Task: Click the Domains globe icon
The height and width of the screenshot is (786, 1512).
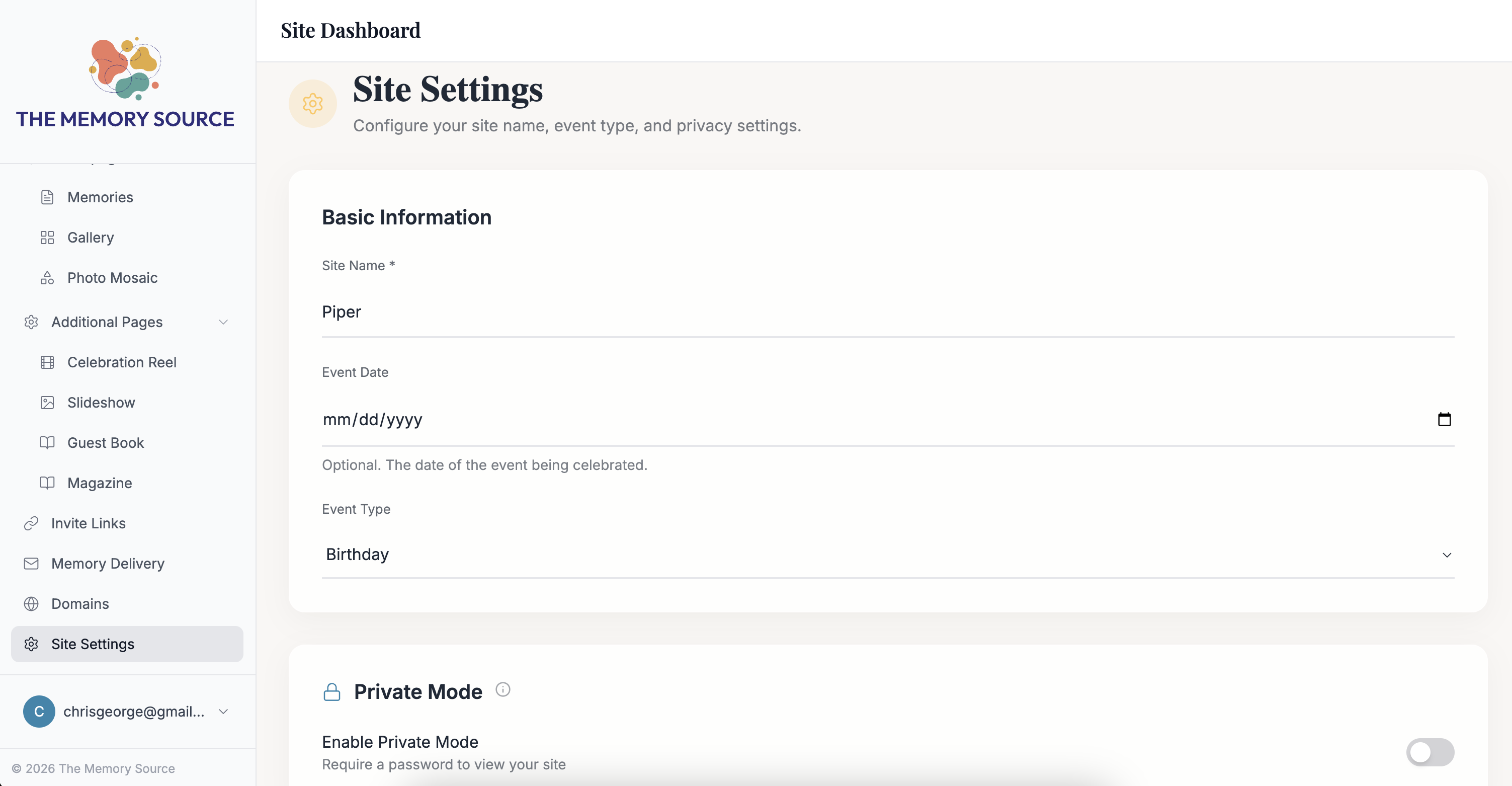Action: (x=31, y=603)
